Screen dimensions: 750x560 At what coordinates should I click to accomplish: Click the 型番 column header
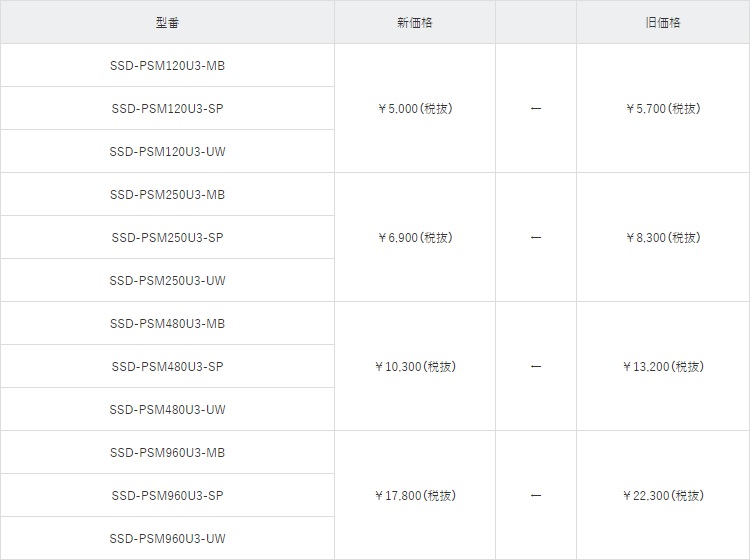tap(167, 22)
